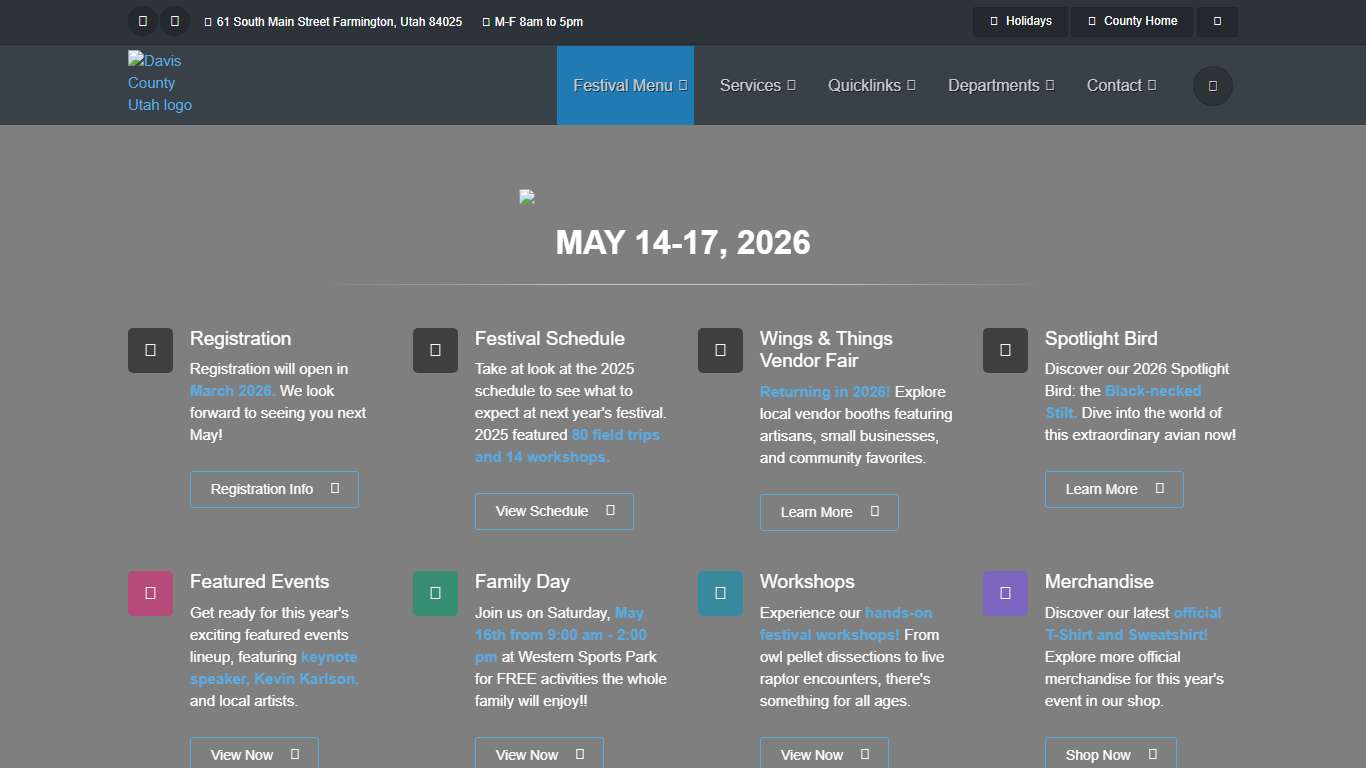Expand the Festival Menu dropdown
The width and height of the screenshot is (1366, 768).
tap(625, 86)
